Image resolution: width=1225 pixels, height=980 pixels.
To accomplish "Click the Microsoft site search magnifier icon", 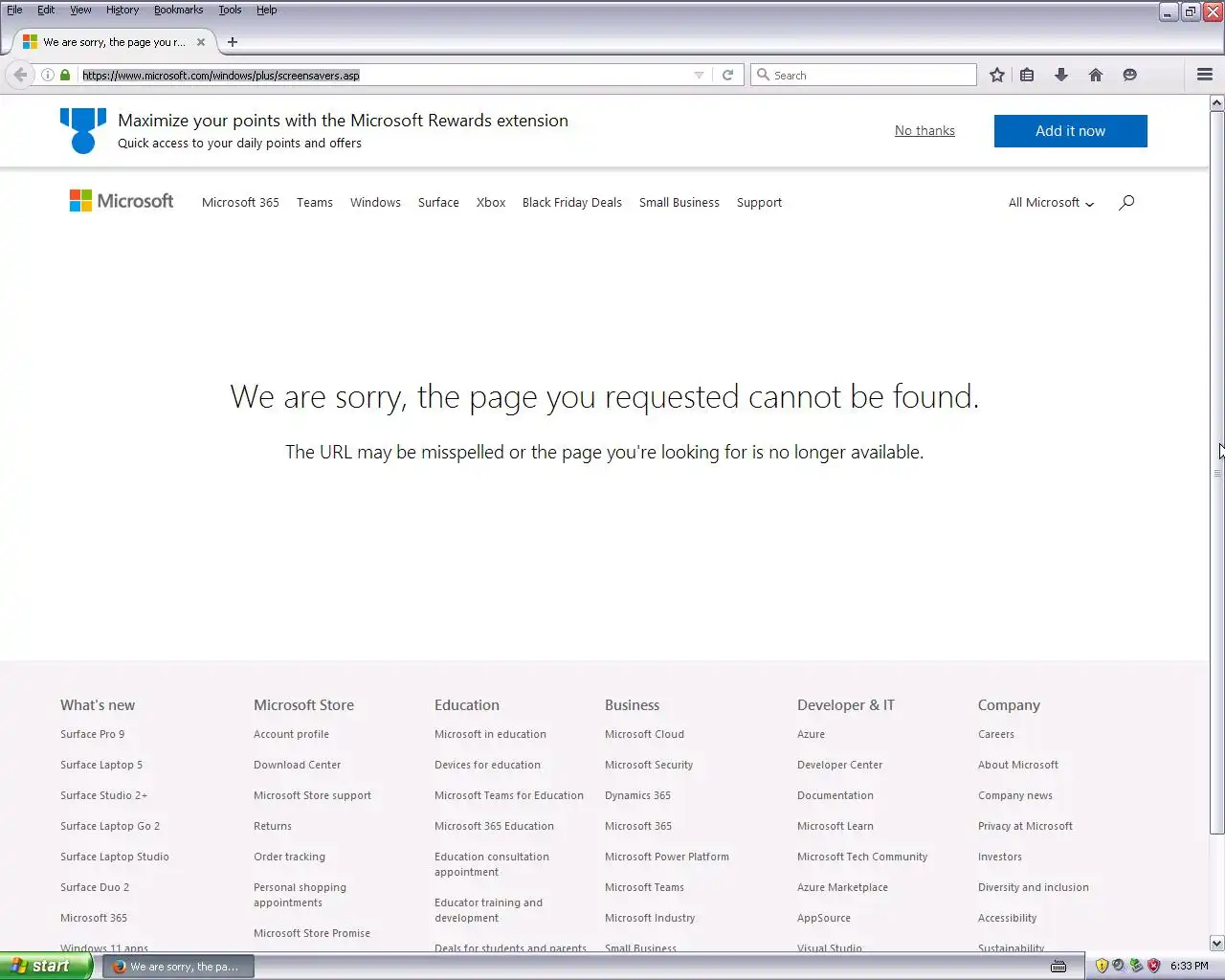I will coord(1126,202).
